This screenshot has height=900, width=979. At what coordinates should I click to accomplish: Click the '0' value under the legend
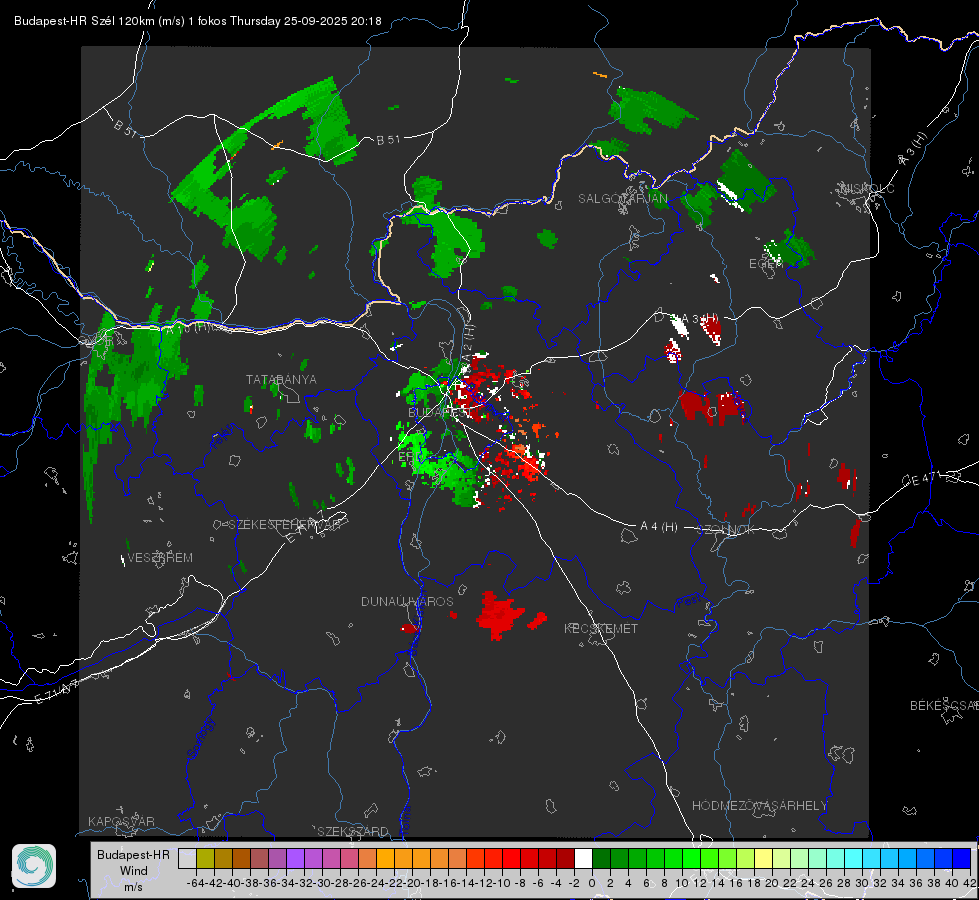(592, 883)
